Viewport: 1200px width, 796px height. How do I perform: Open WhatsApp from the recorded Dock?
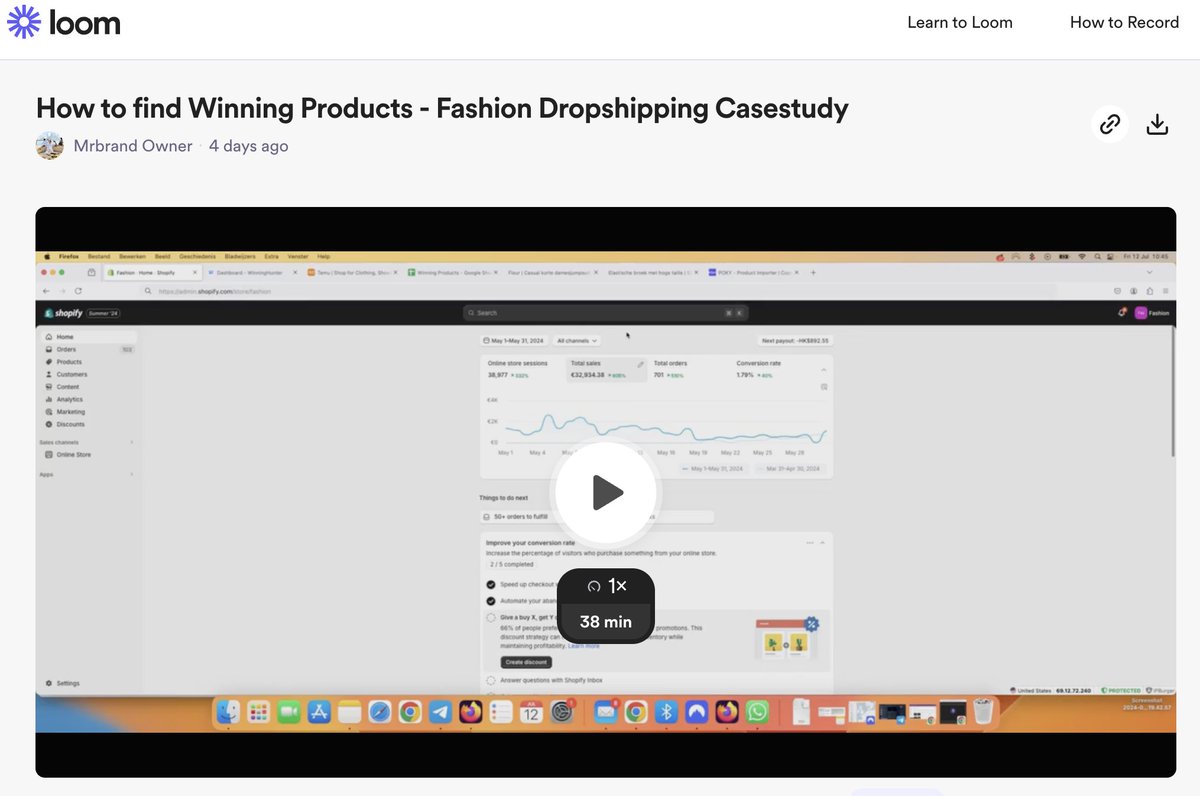(x=757, y=712)
